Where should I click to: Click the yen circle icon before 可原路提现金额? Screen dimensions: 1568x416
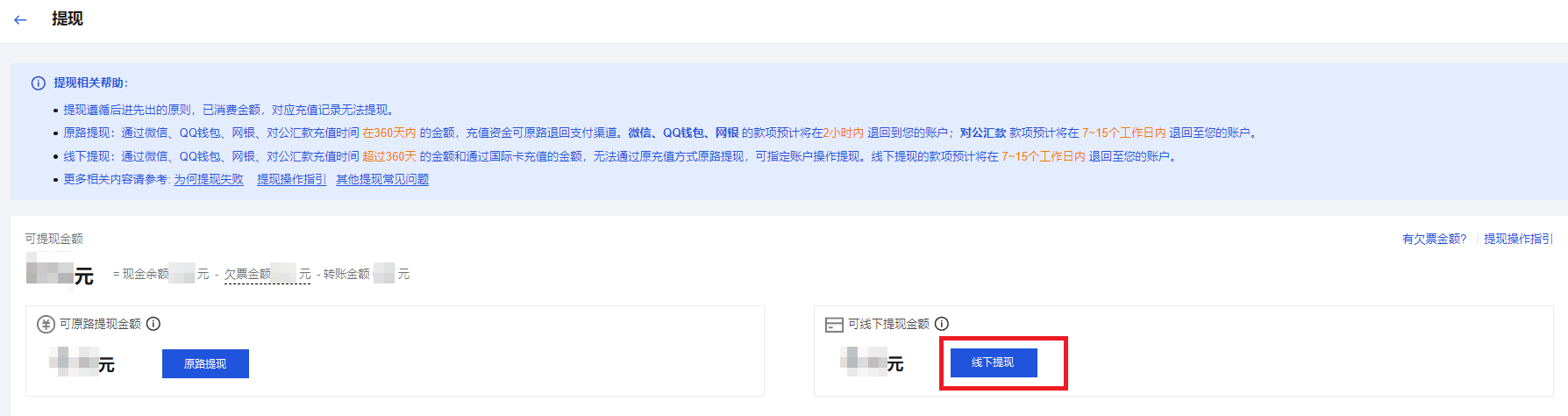pos(46,324)
